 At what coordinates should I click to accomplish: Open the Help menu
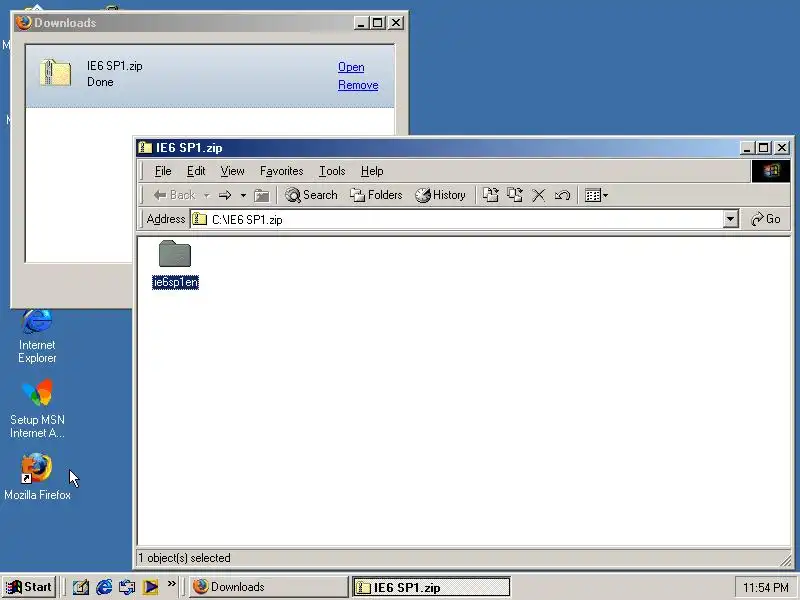click(x=372, y=171)
